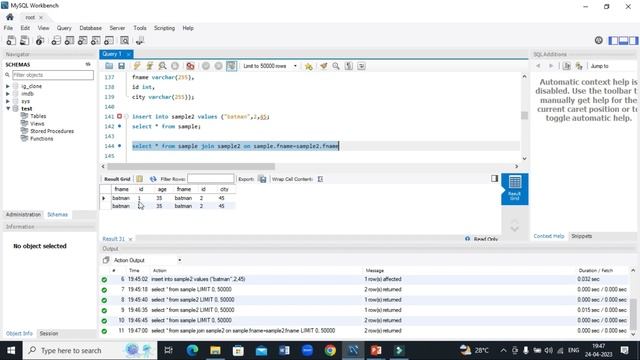Click the SQL editor horizontal scrollbar

point(191,167)
